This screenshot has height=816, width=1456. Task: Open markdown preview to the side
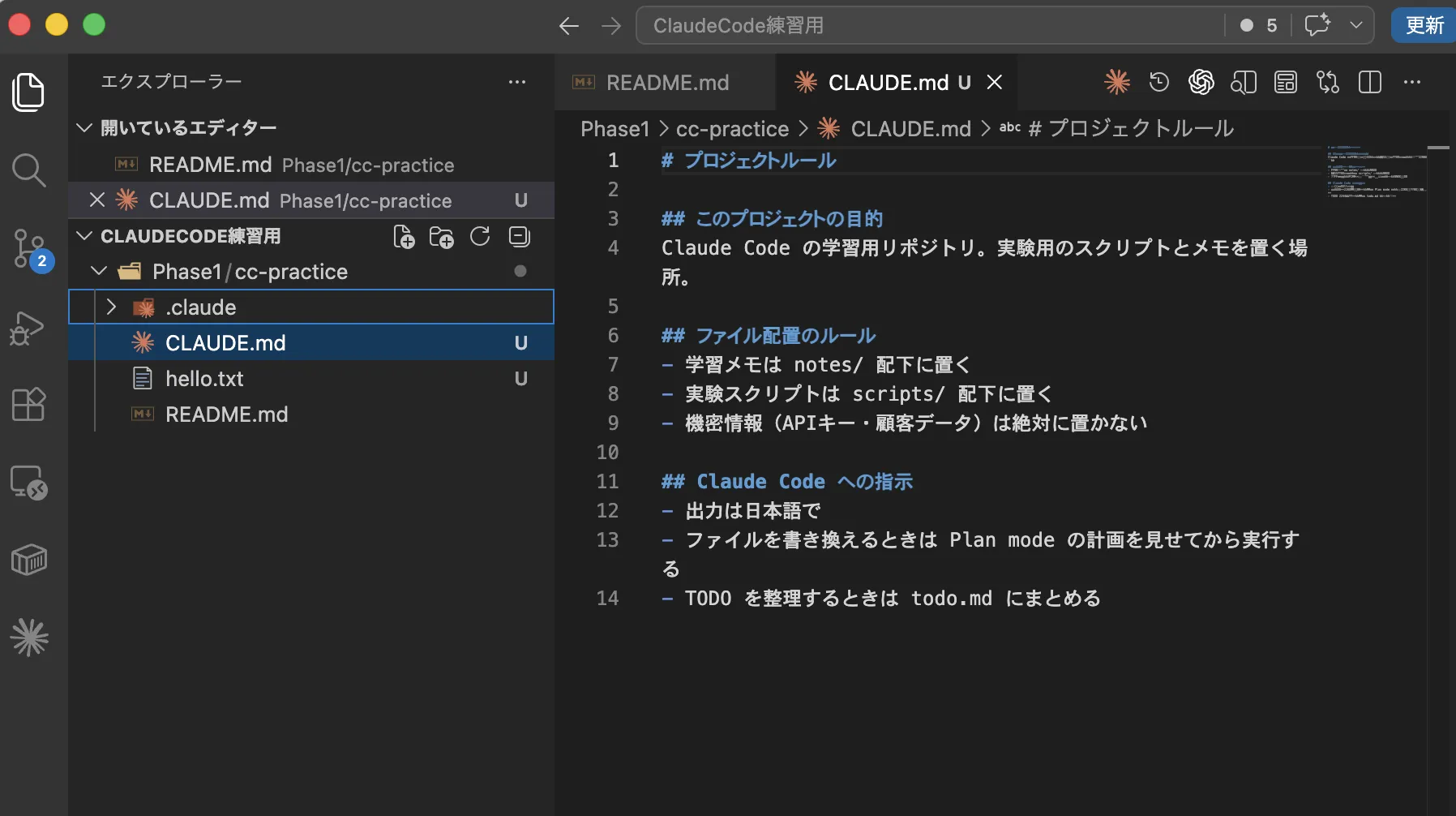[x=1244, y=82]
